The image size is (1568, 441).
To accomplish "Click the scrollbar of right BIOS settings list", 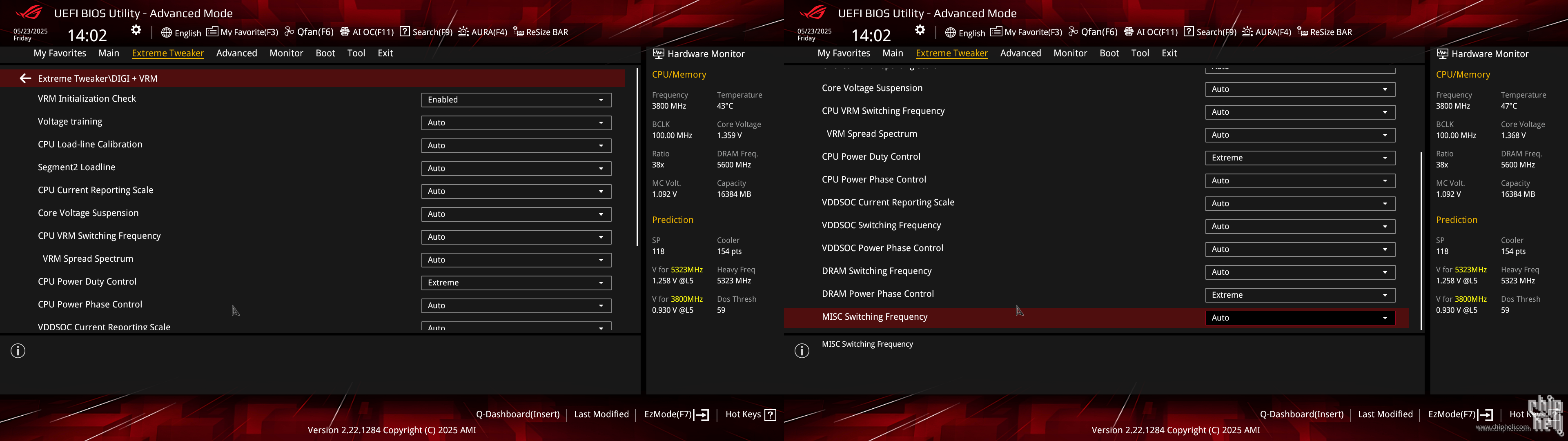I will coord(1421,241).
